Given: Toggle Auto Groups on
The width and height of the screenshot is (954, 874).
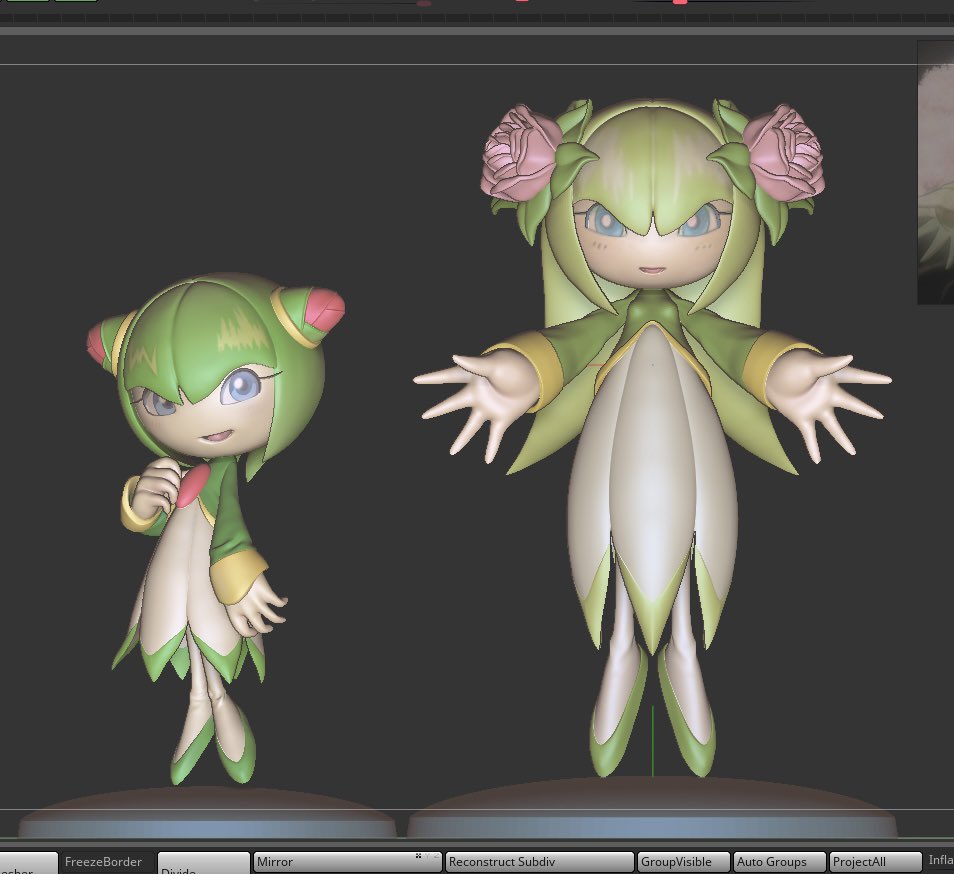Looking at the screenshot, I should (x=778, y=861).
